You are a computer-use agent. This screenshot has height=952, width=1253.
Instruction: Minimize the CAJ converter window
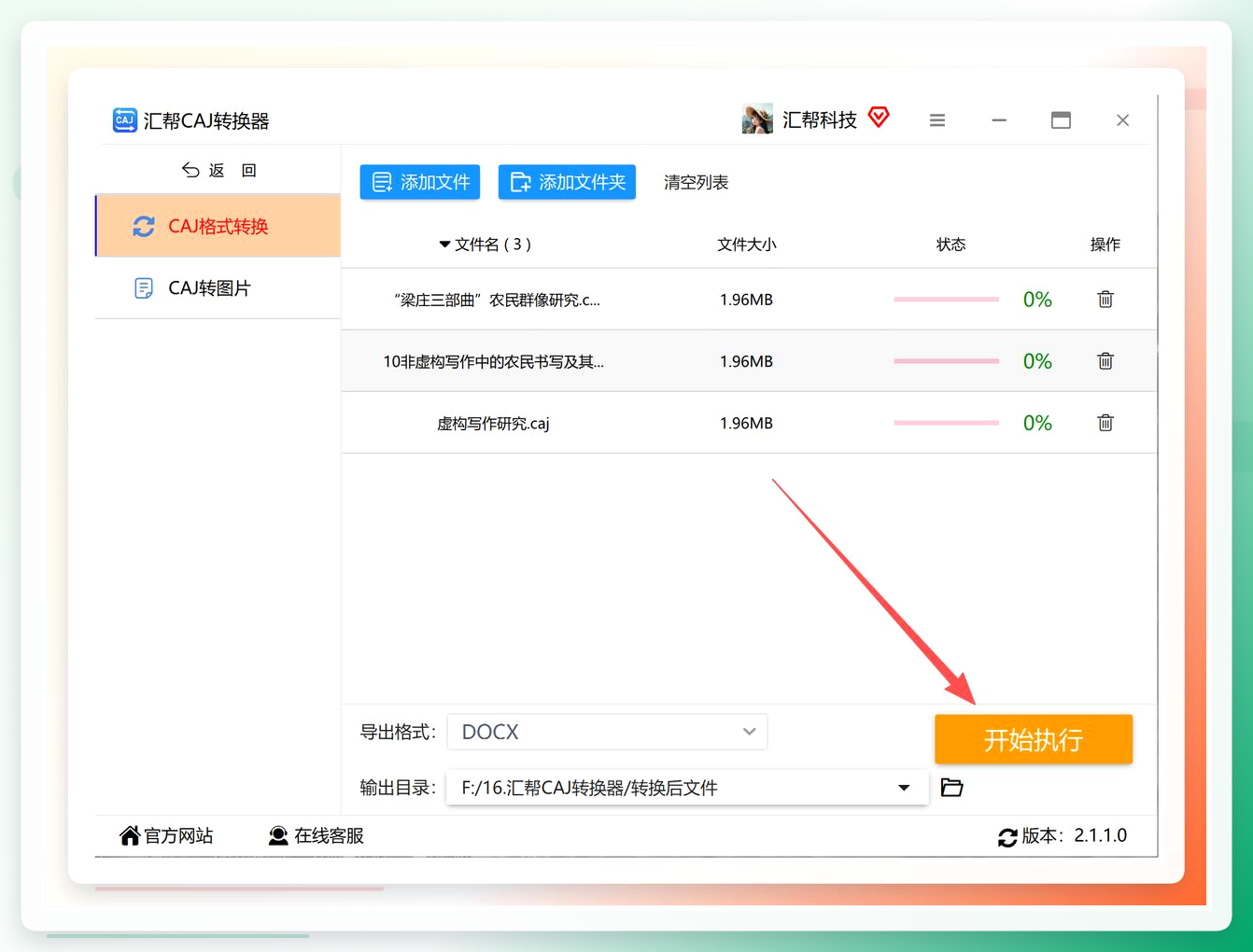pyautogui.click(x=999, y=120)
